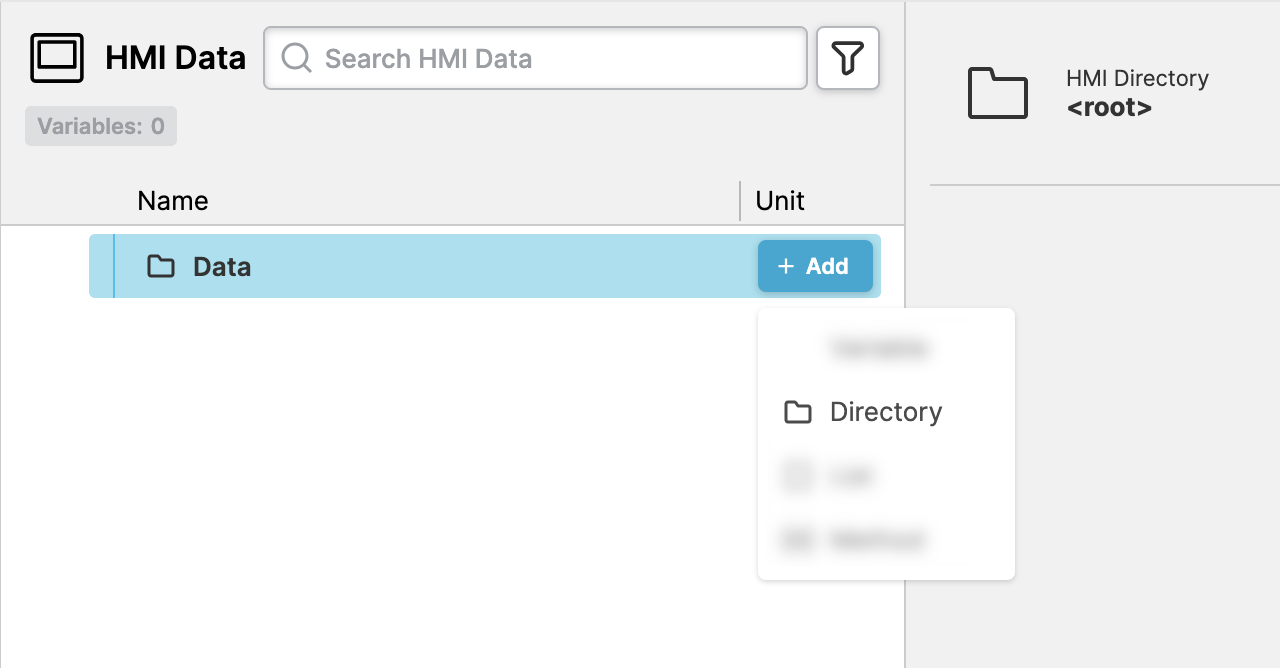Click the Name column header
This screenshot has height=668, width=1280.
pos(173,201)
